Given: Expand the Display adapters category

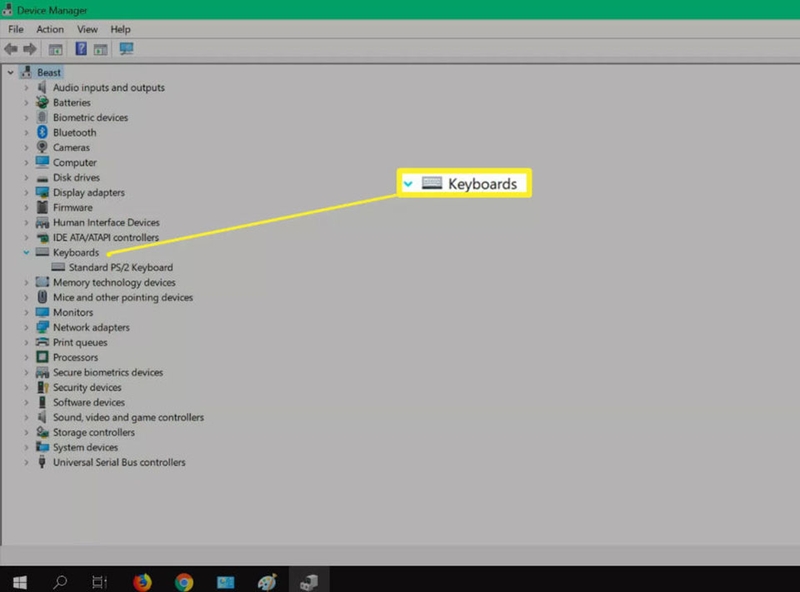Looking at the screenshot, I should (26, 192).
